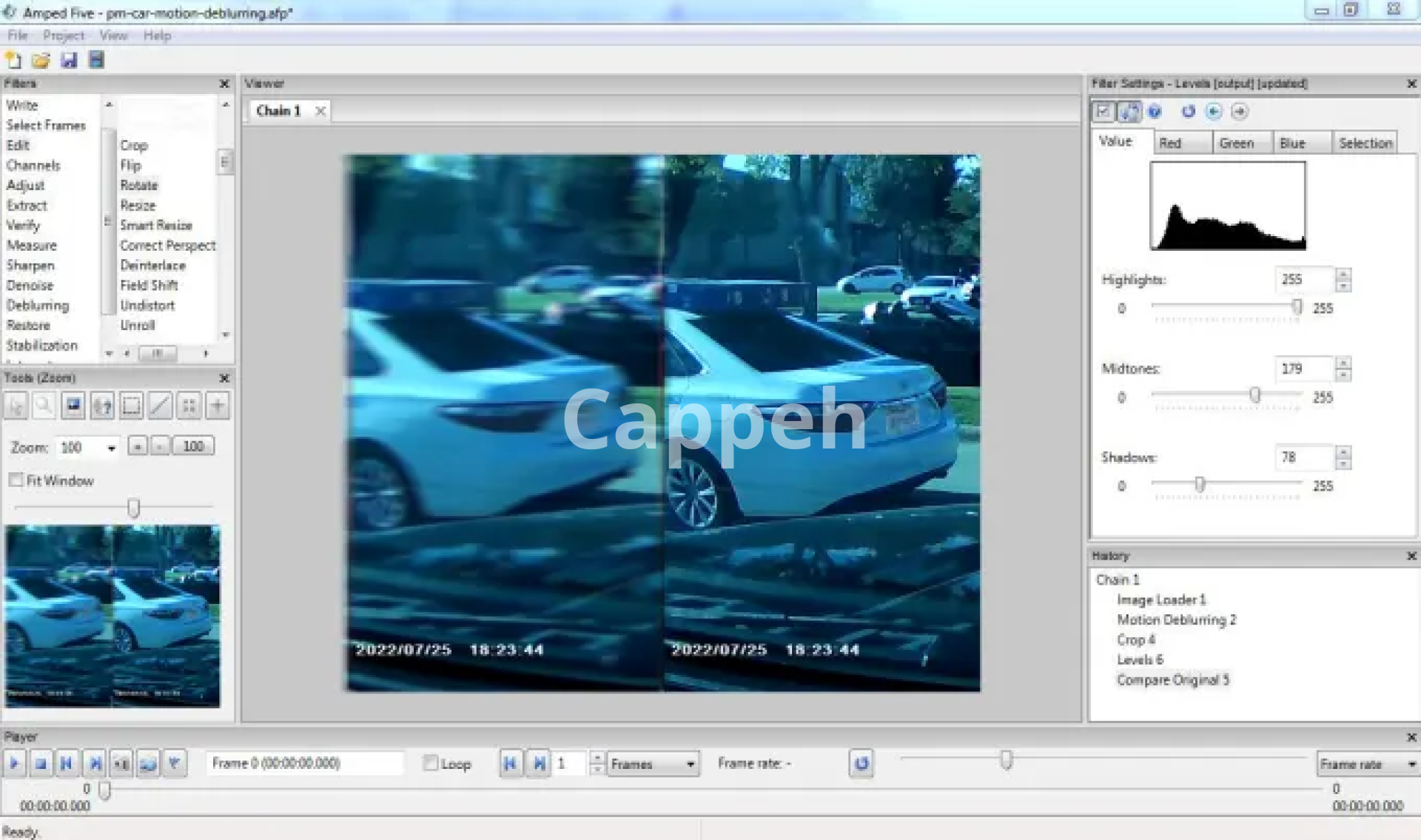Select the line measurement tool
Screen dimensions: 1421x840
click(160, 406)
